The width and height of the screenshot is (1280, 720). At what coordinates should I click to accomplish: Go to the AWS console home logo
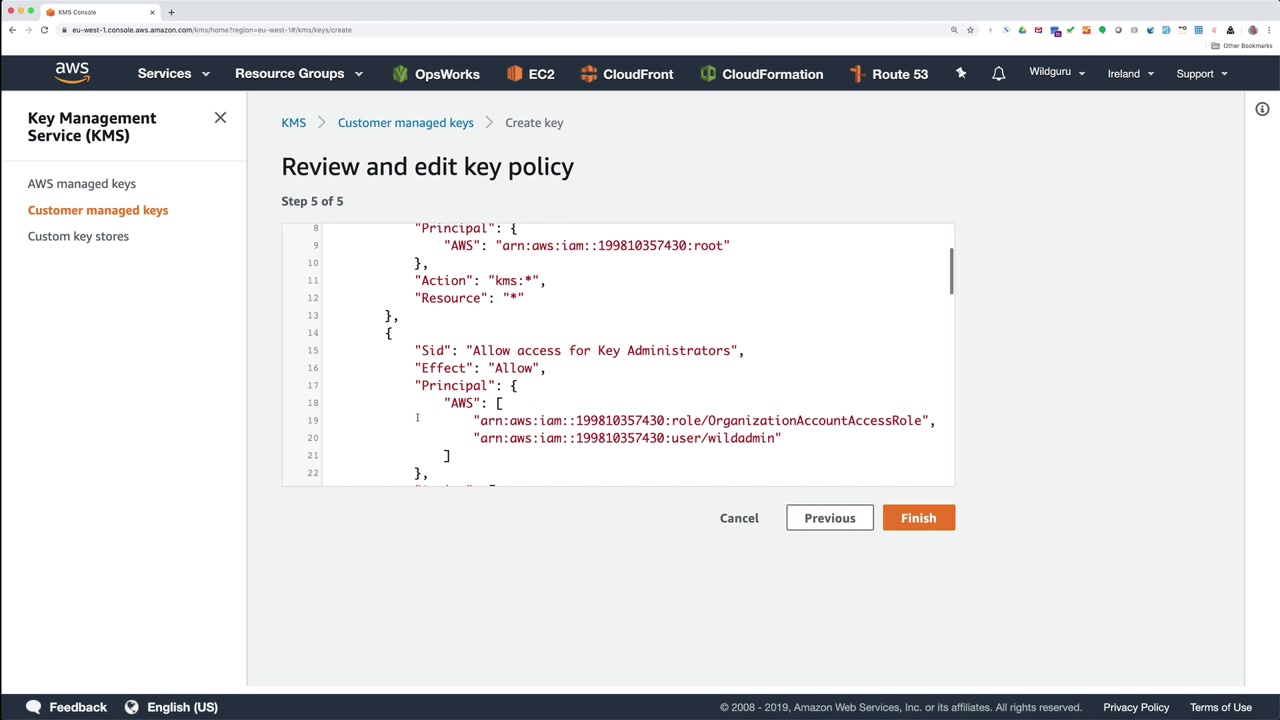click(x=72, y=73)
